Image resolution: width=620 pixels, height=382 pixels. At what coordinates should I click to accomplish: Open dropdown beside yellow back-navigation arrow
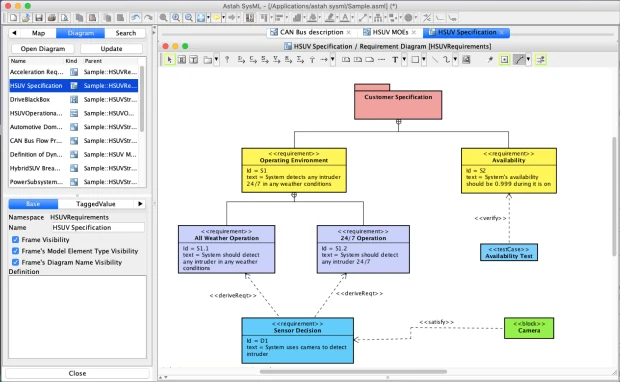point(223,18)
